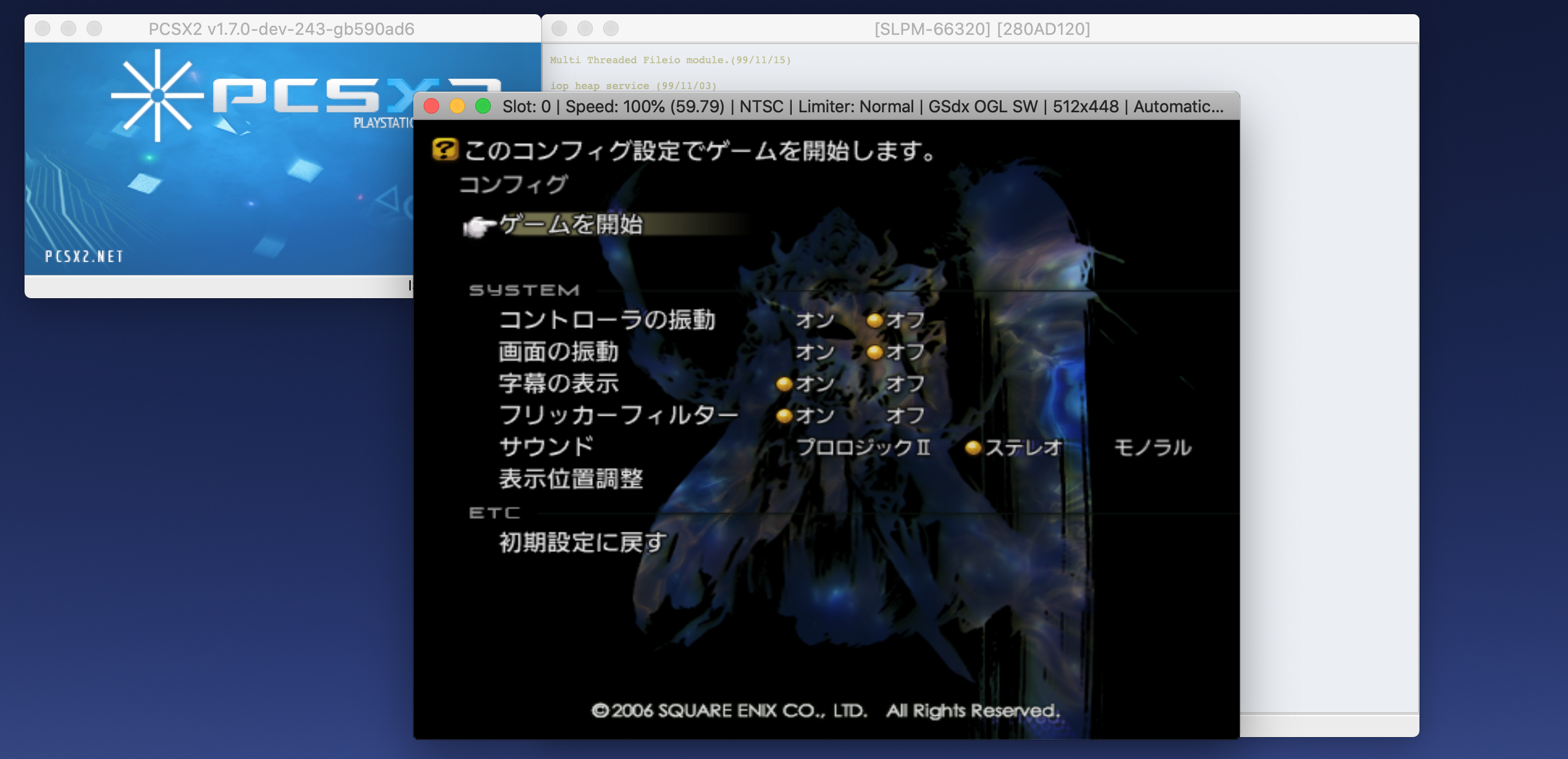Select 初期設定に戻す reset to defaults

click(583, 542)
